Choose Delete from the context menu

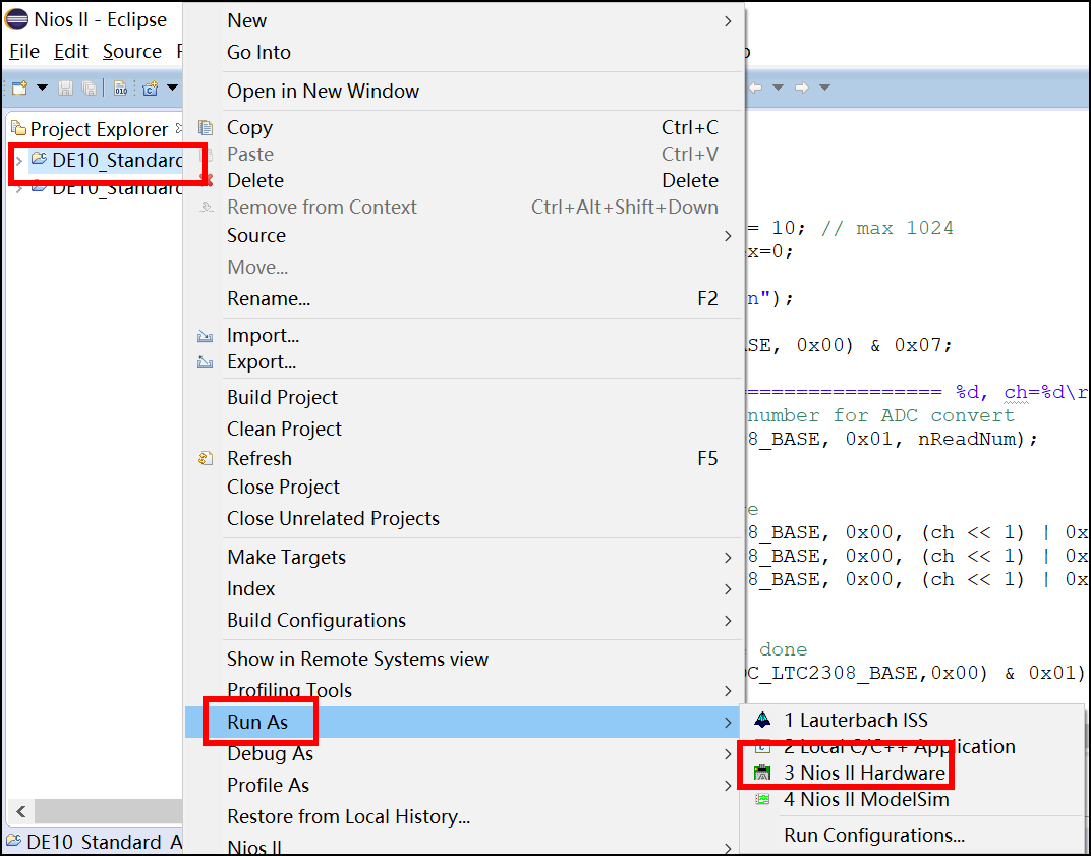[464, 180]
